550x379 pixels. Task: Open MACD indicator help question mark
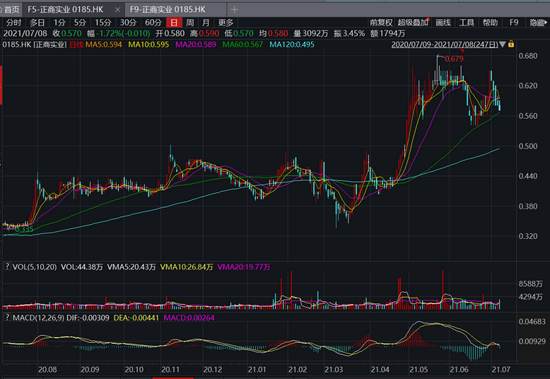point(7,317)
